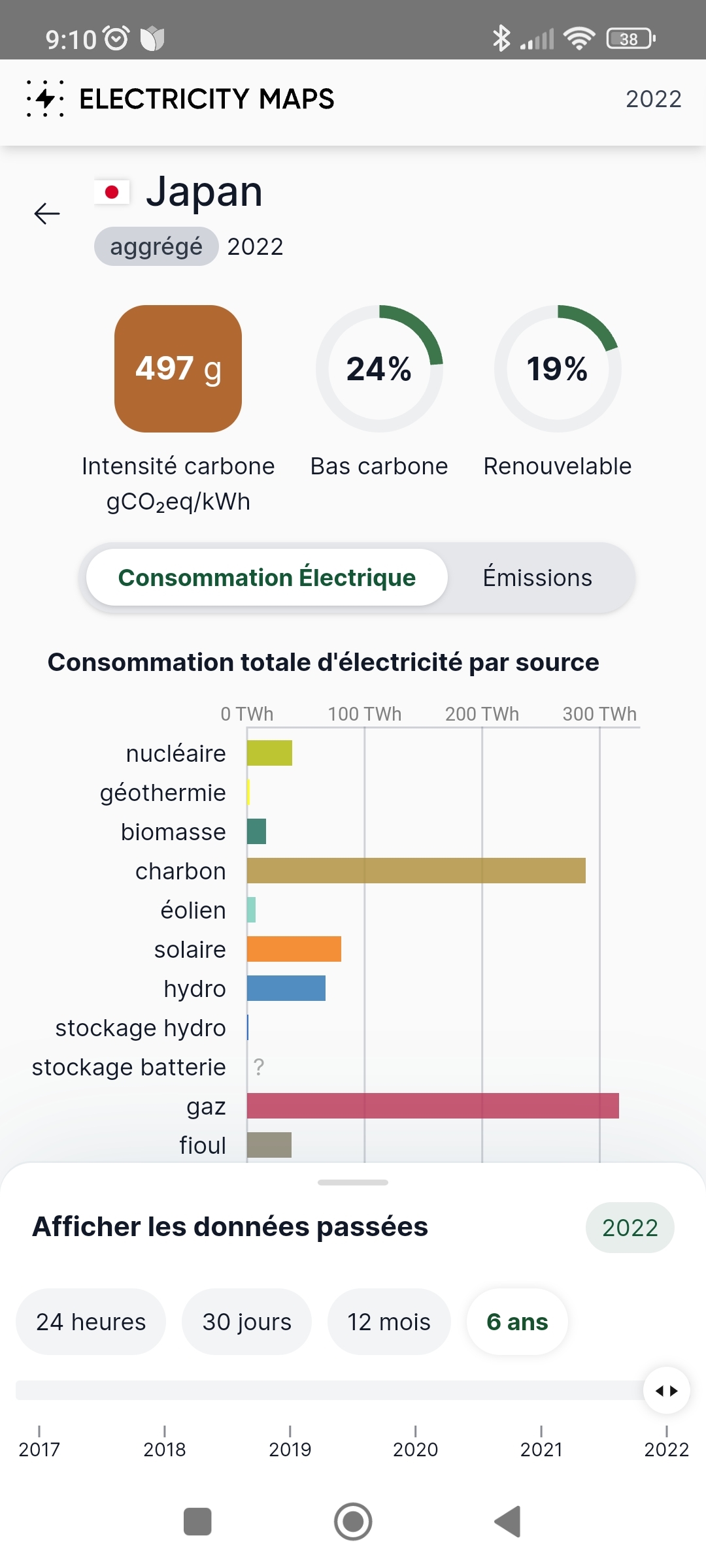This screenshot has width=706, height=1568.
Task: Tap the 19% Renouvelable gauge
Action: (558, 368)
